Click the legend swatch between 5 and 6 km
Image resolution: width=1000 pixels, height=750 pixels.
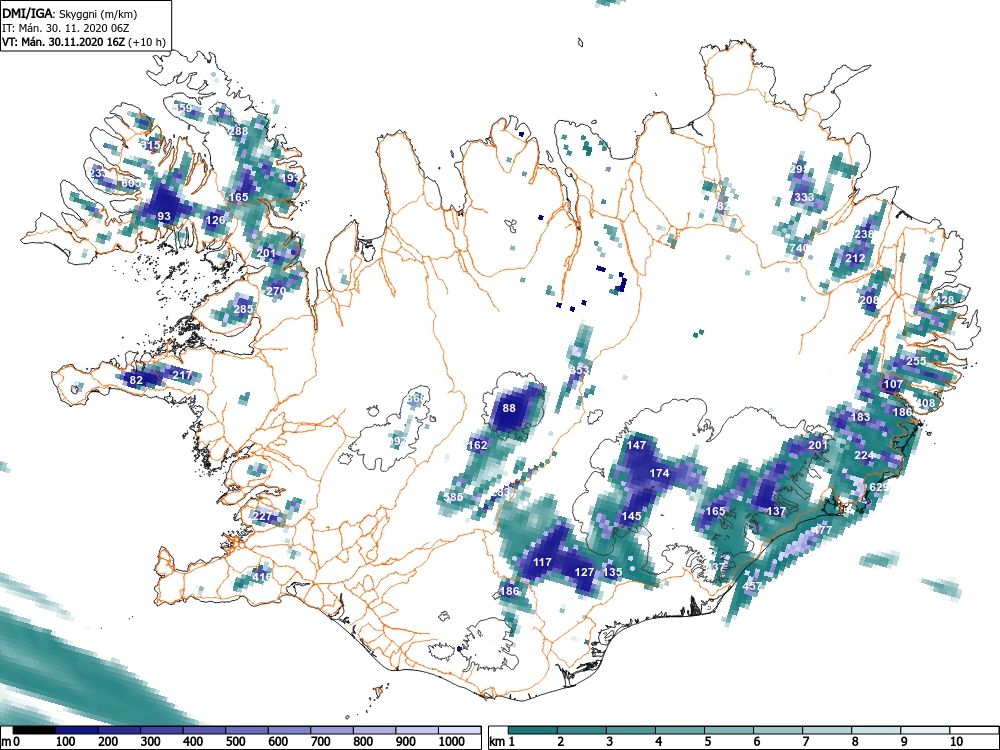point(729,730)
